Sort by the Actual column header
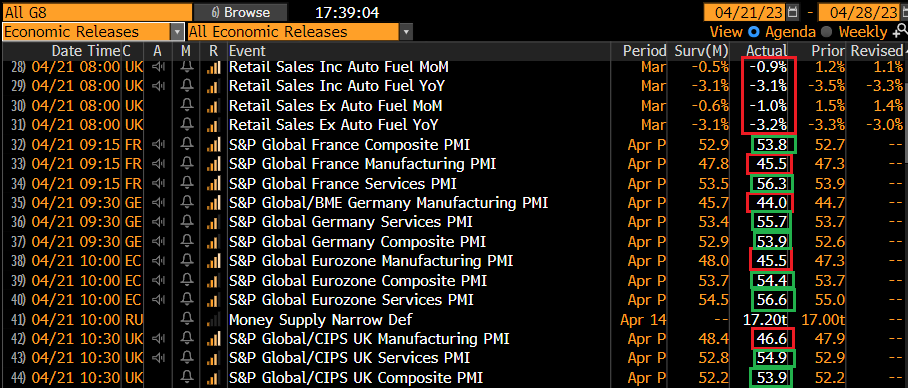Screen dimensions: 908x388 pos(767,51)
